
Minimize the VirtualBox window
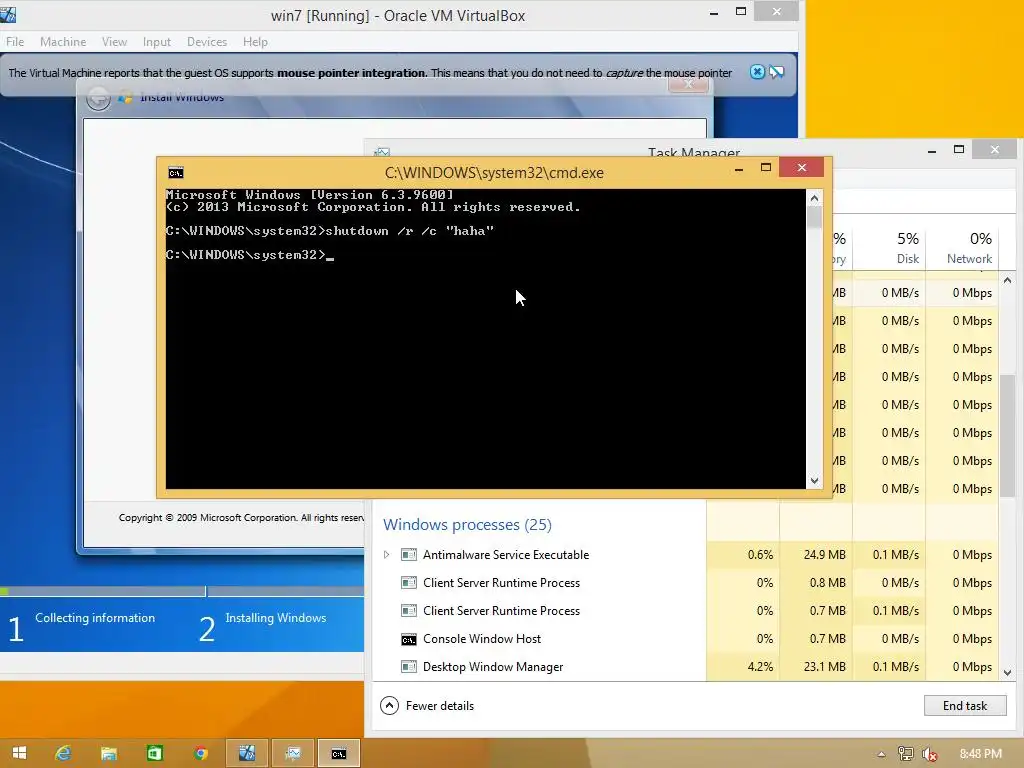[714, 12]
